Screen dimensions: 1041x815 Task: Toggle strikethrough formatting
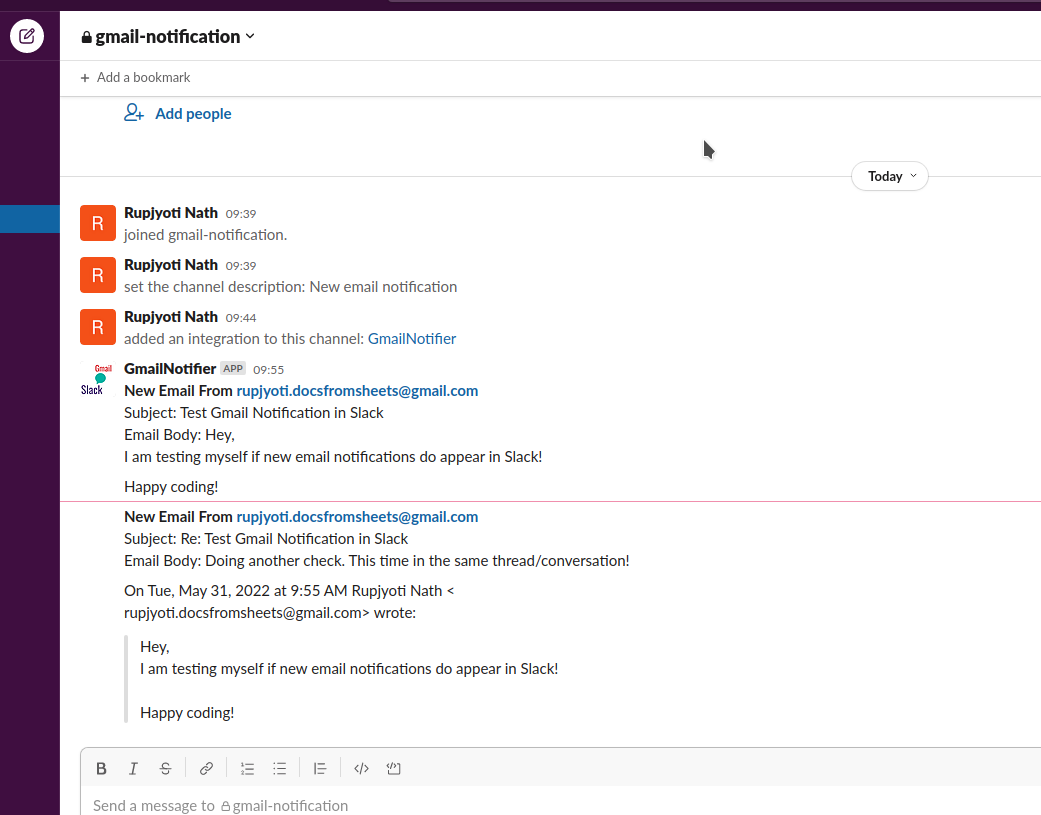pos(165,769)
